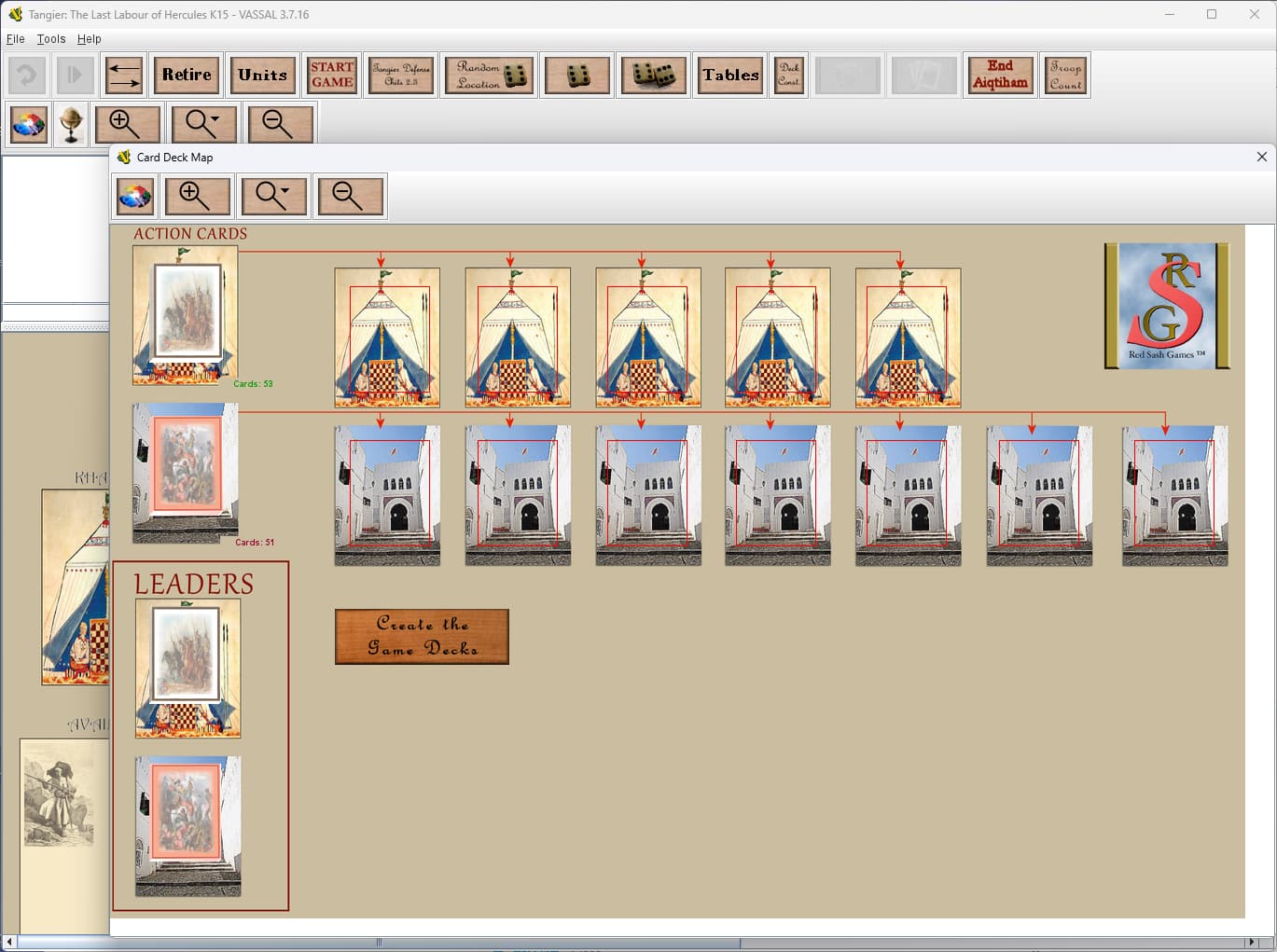Click the Retire toolbar button
Screen dimensions: 1277x952
(187, 76)
